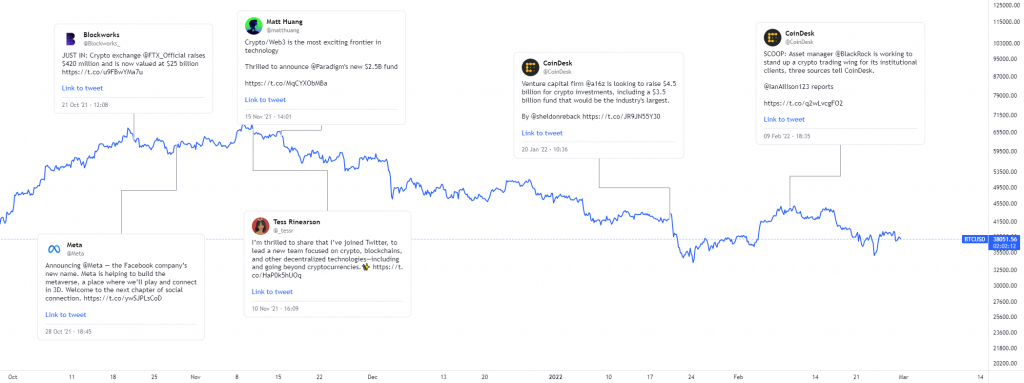Click the CoinDesk logo on BlackRock tweet
This screenshot has height=383, width=1024.
point(773,37)
